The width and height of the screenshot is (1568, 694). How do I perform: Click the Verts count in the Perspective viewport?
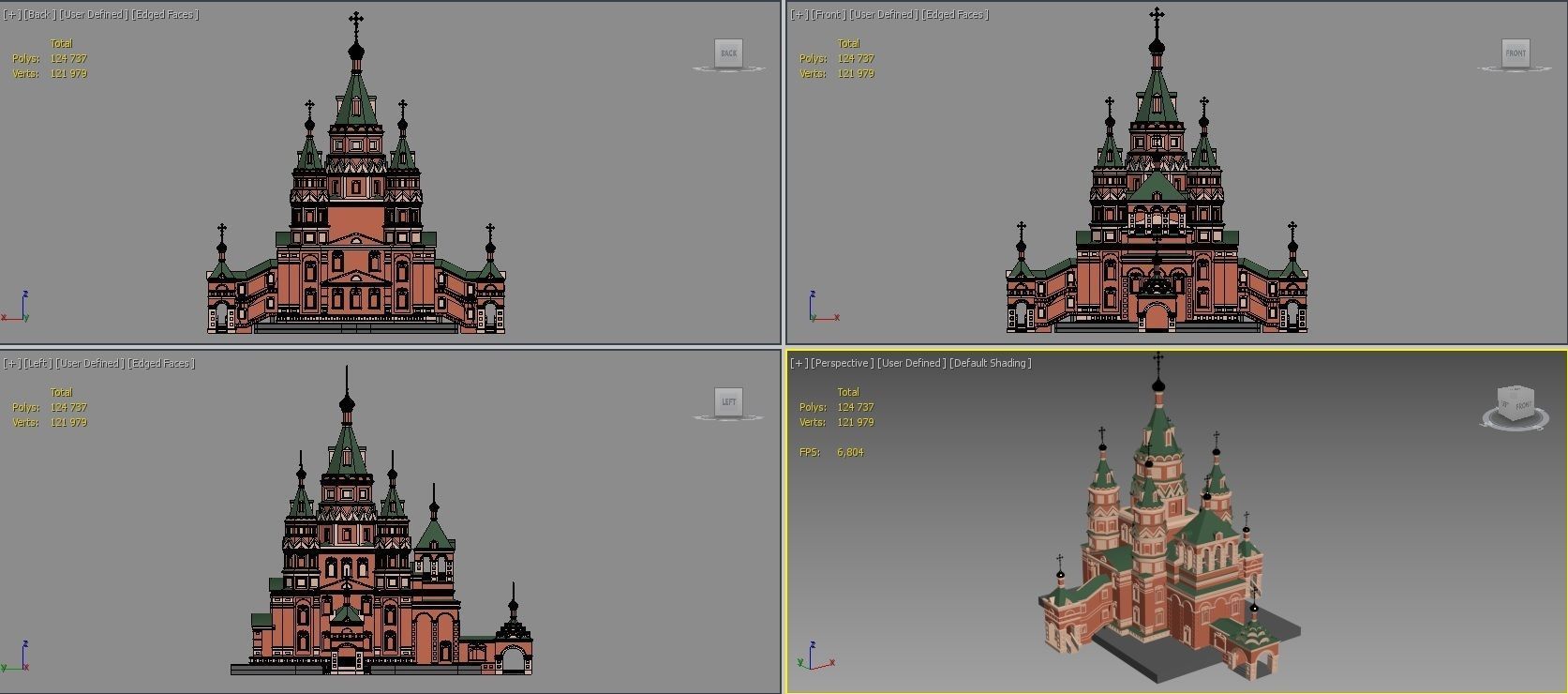[856, 422]
